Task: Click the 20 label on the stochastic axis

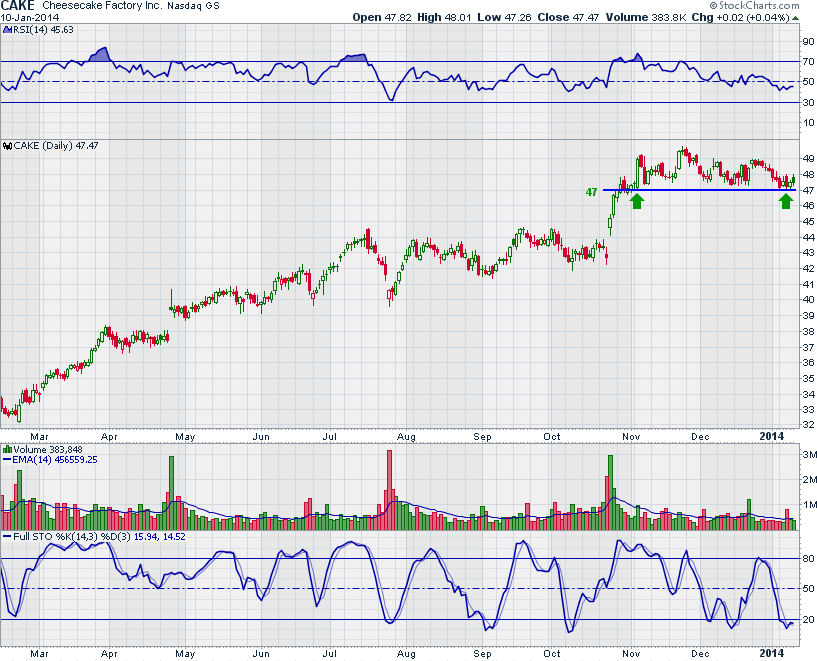Action: [808, 620]
